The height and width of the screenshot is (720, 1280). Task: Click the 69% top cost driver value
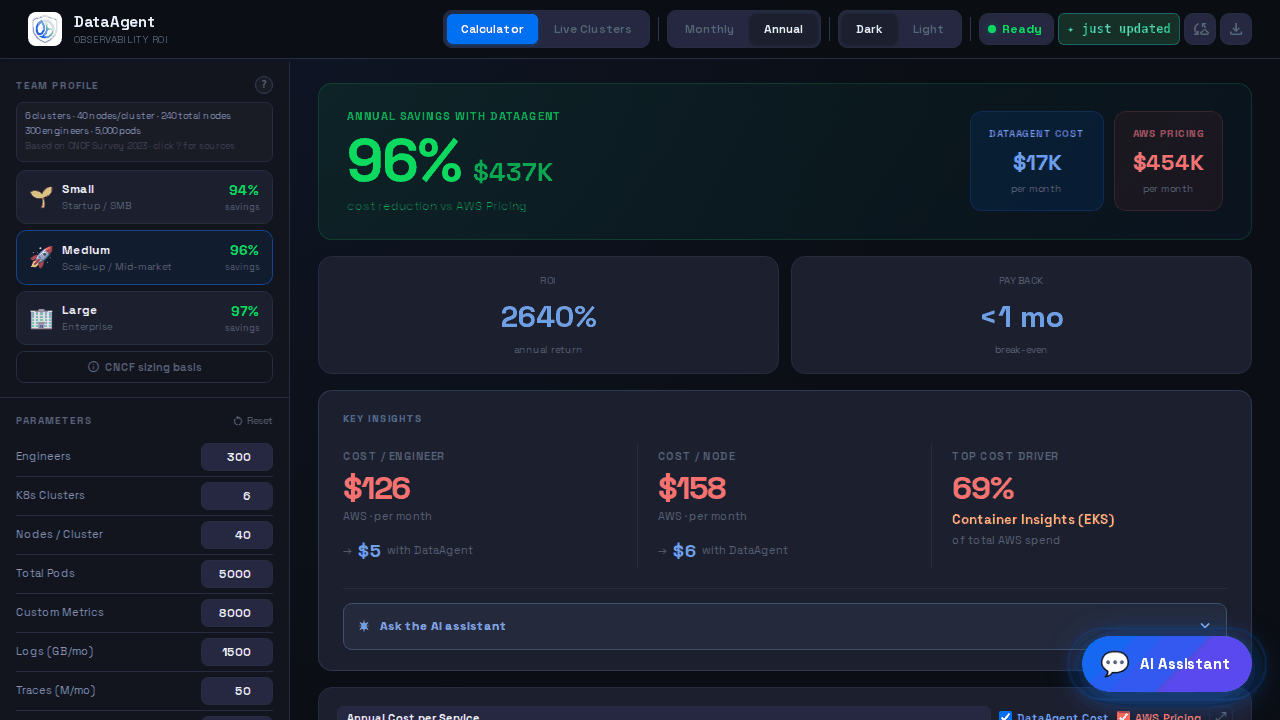point(983,488)
